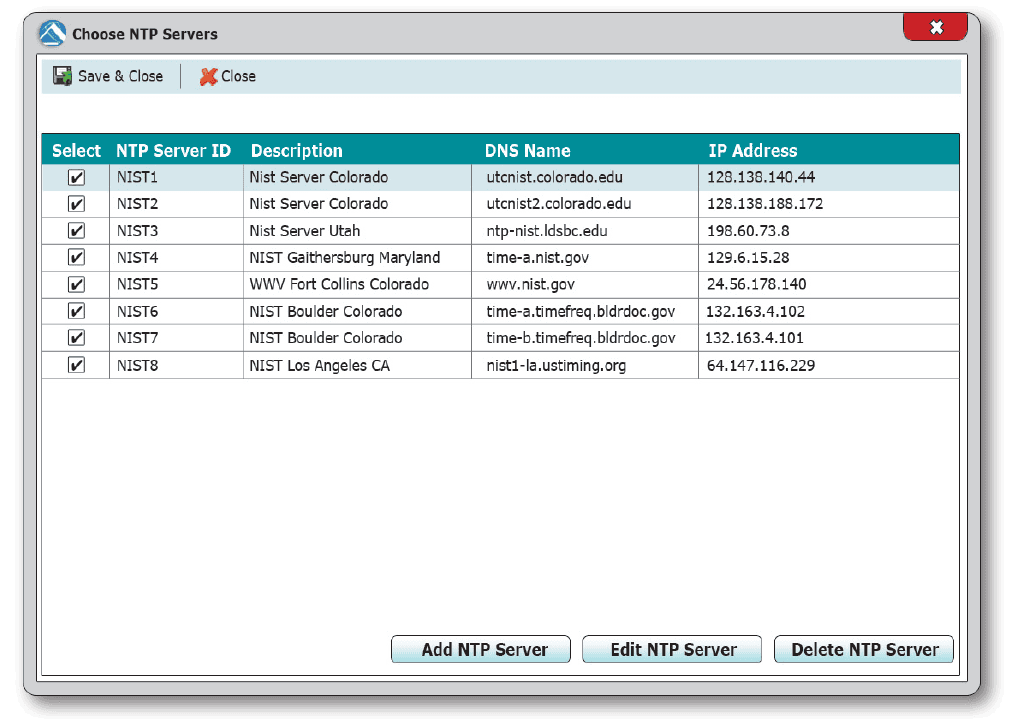Image resolution: width=1014 pixels, height=728 pixels.
Task: Click the DNS Name column header
Action: (x=528, y=151)
